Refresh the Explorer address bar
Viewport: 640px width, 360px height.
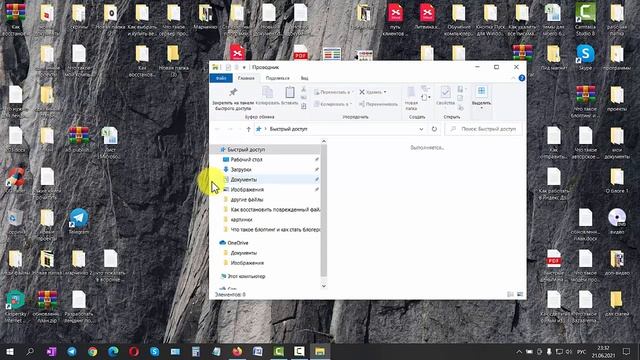click(x=434, y=129)
